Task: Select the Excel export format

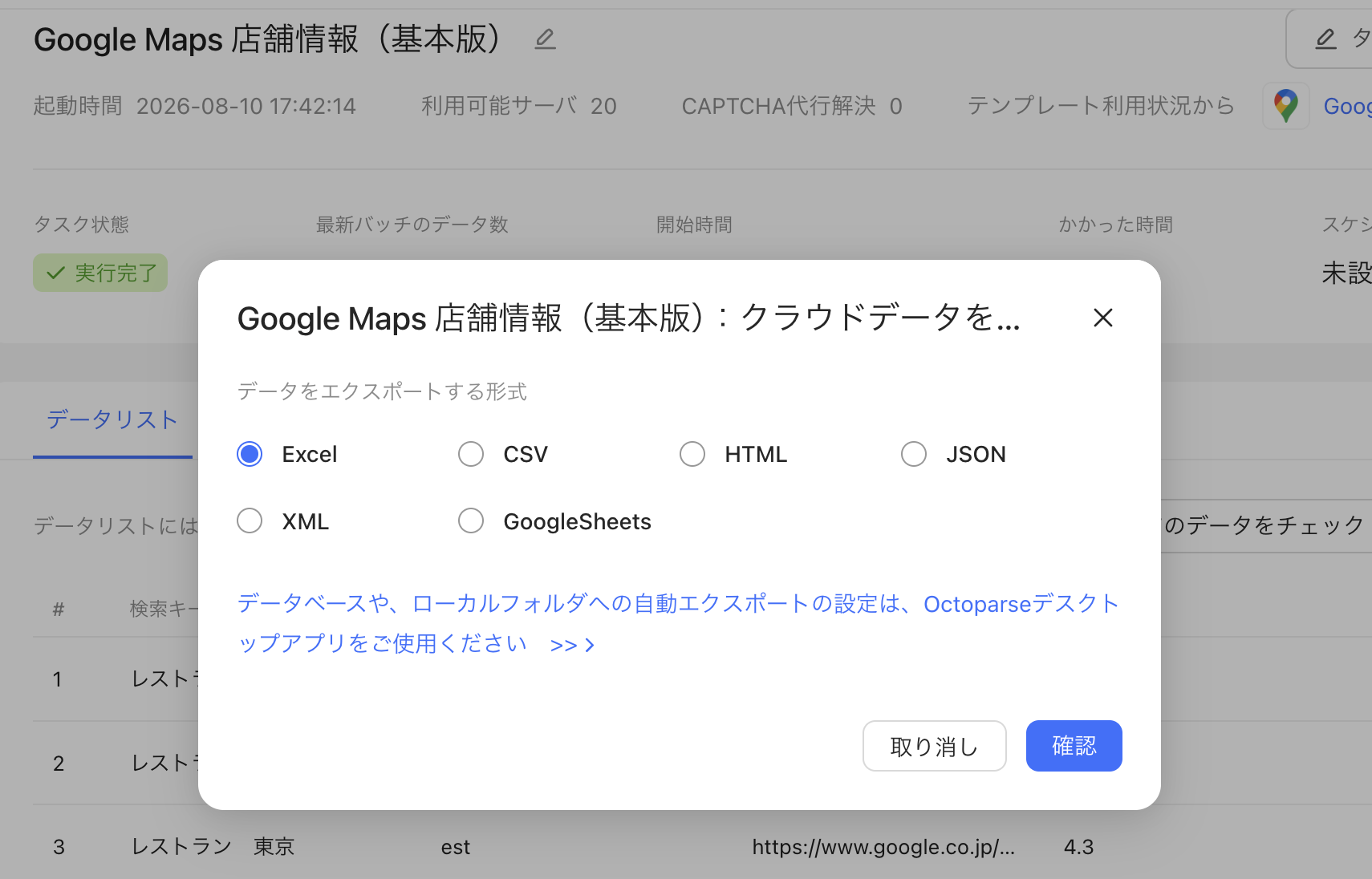Action: [x=250, y=454]
